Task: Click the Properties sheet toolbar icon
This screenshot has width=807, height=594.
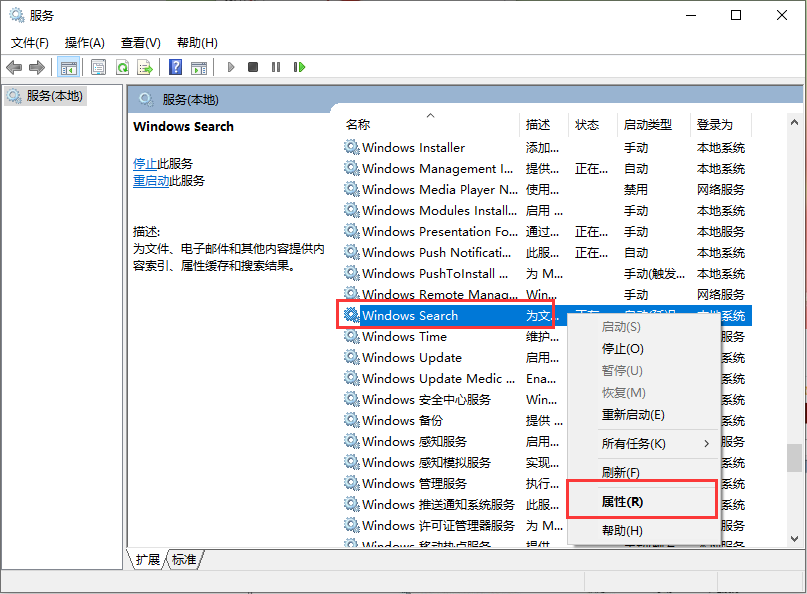Action: click(x=98, y=67)
